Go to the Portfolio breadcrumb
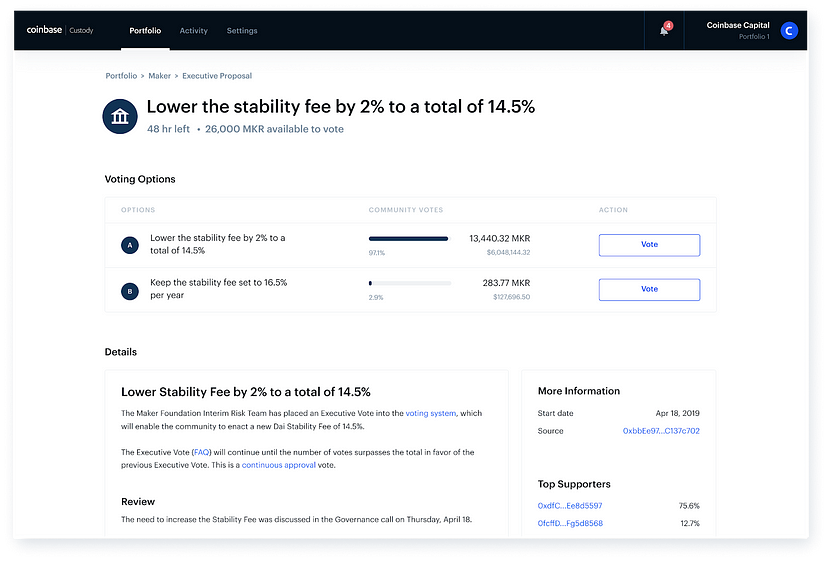Viewport: 828px width, 561px height. (x=121, y=76)
